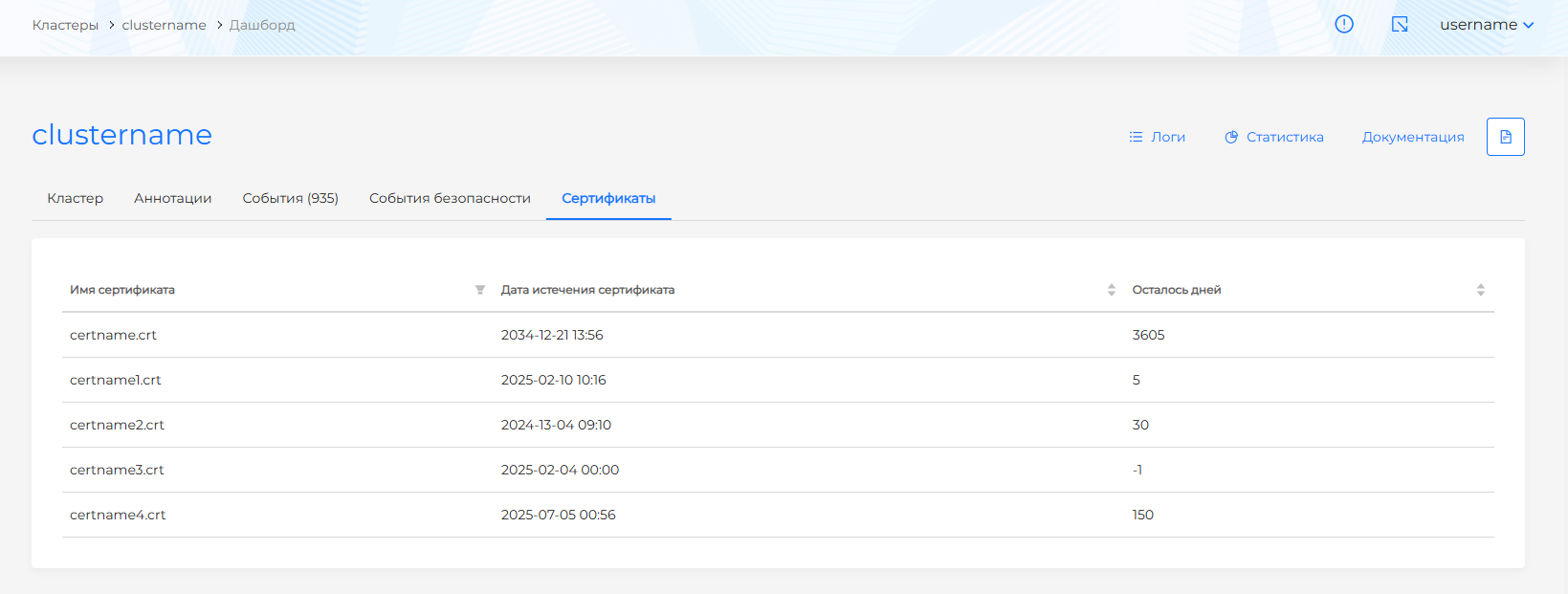
Task: Expand the username dropdown menu
Action: tap(1486, 25)
